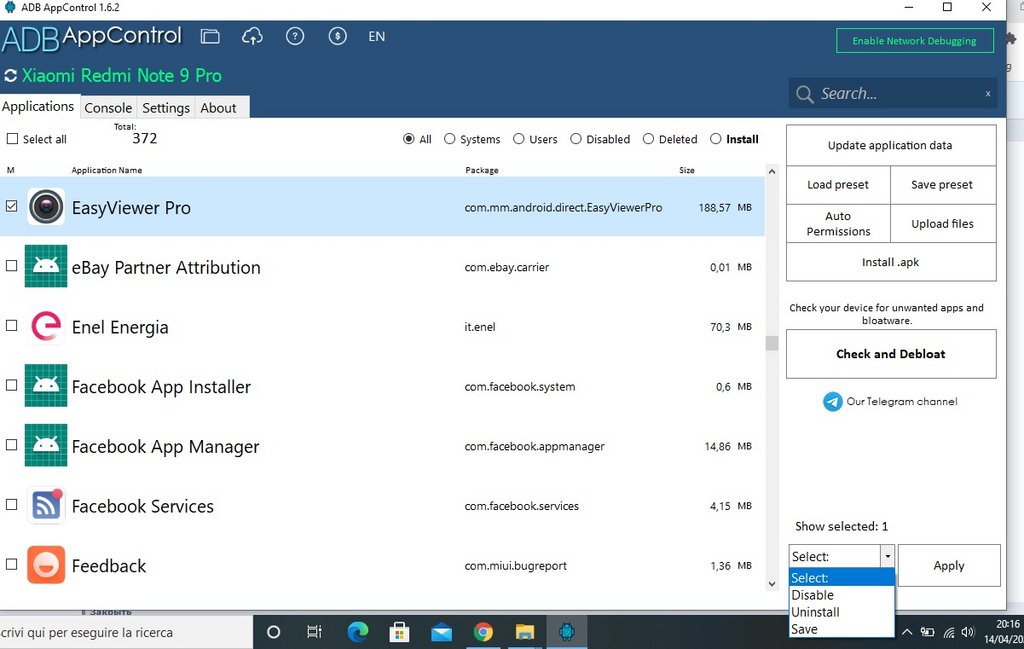
Task: Open Cortana circle in taskbar
Action: tap(274, 632)
